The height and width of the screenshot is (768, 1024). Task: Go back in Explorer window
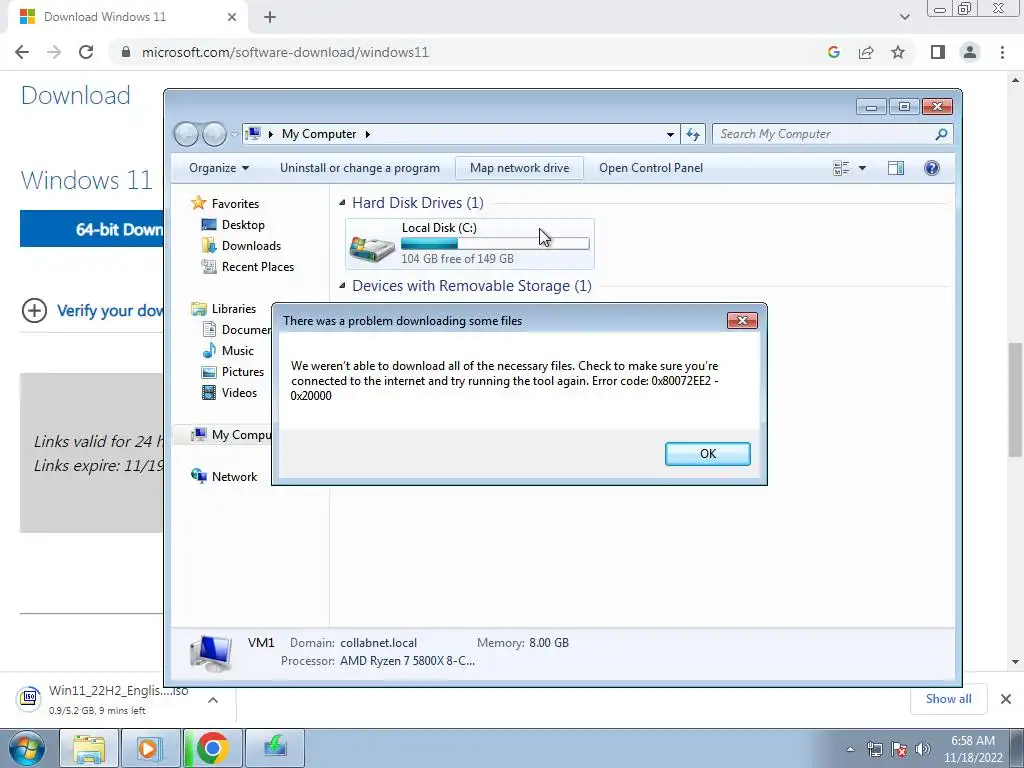(x=186, y=135)
